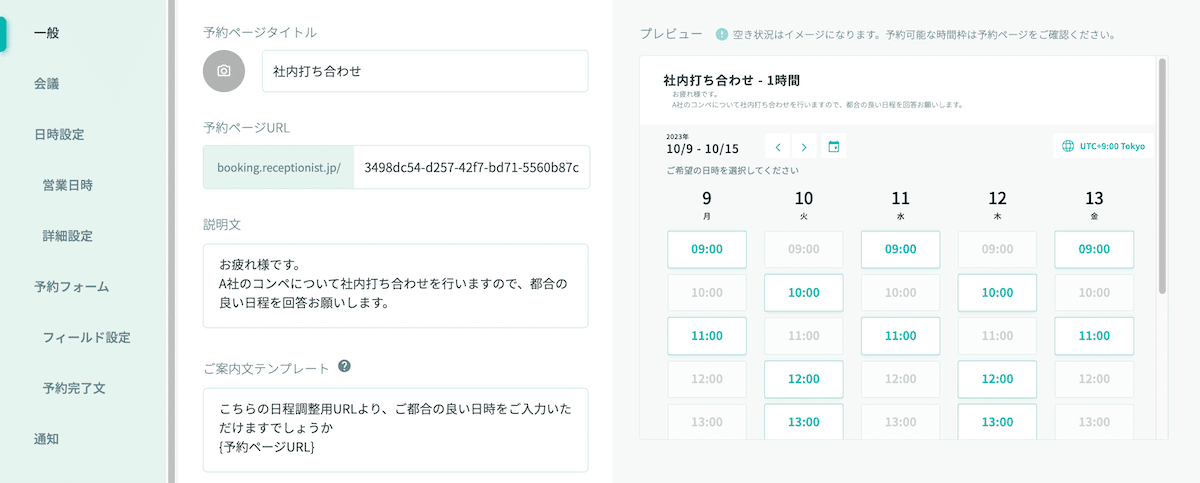This screenshot has width=1200, height=483.
Task: Pick the 12:00 slot on Thursday 12
Action: pyautogui.click(x=996, y=379)
